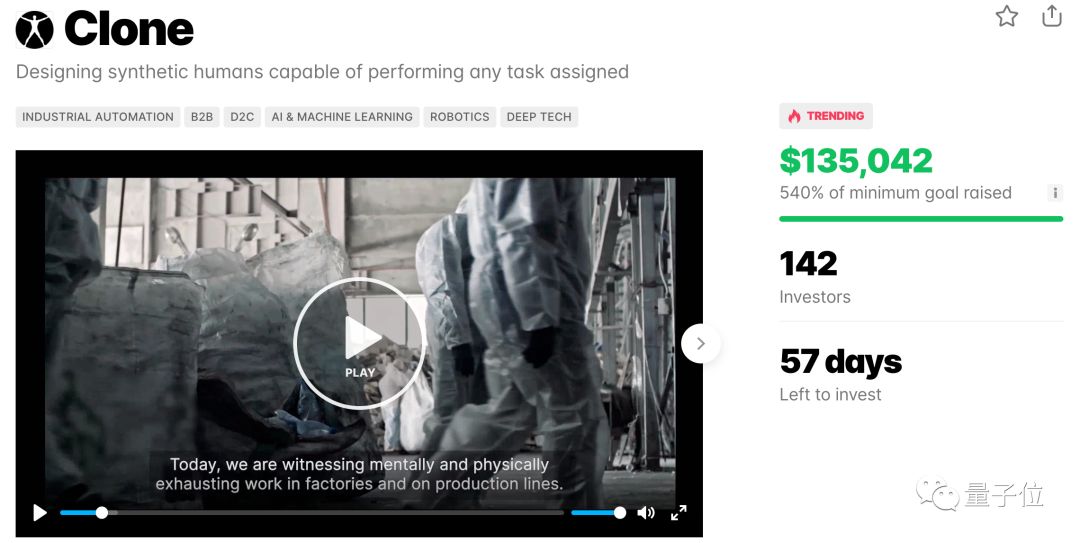Click the info icon beside goal raised

click(x=1055, y=193)
